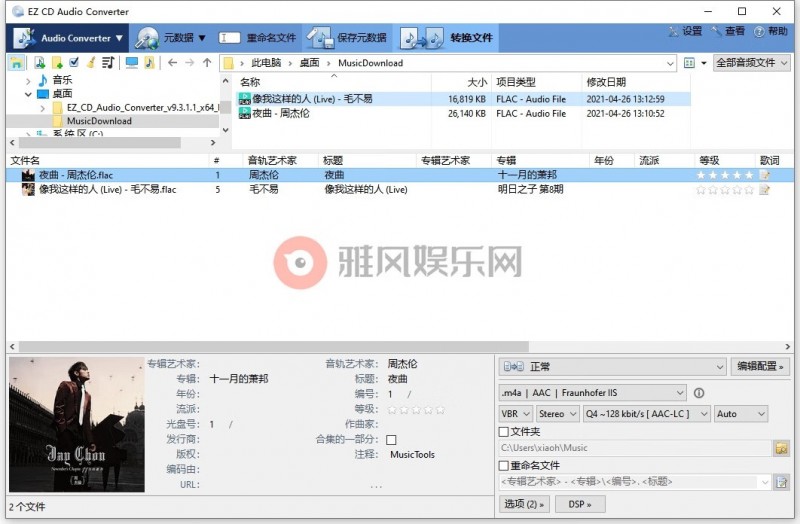The width and height of the screenshot is (800, 524).
Task: Click the browse output folder icon
Action: coord(781,448)
